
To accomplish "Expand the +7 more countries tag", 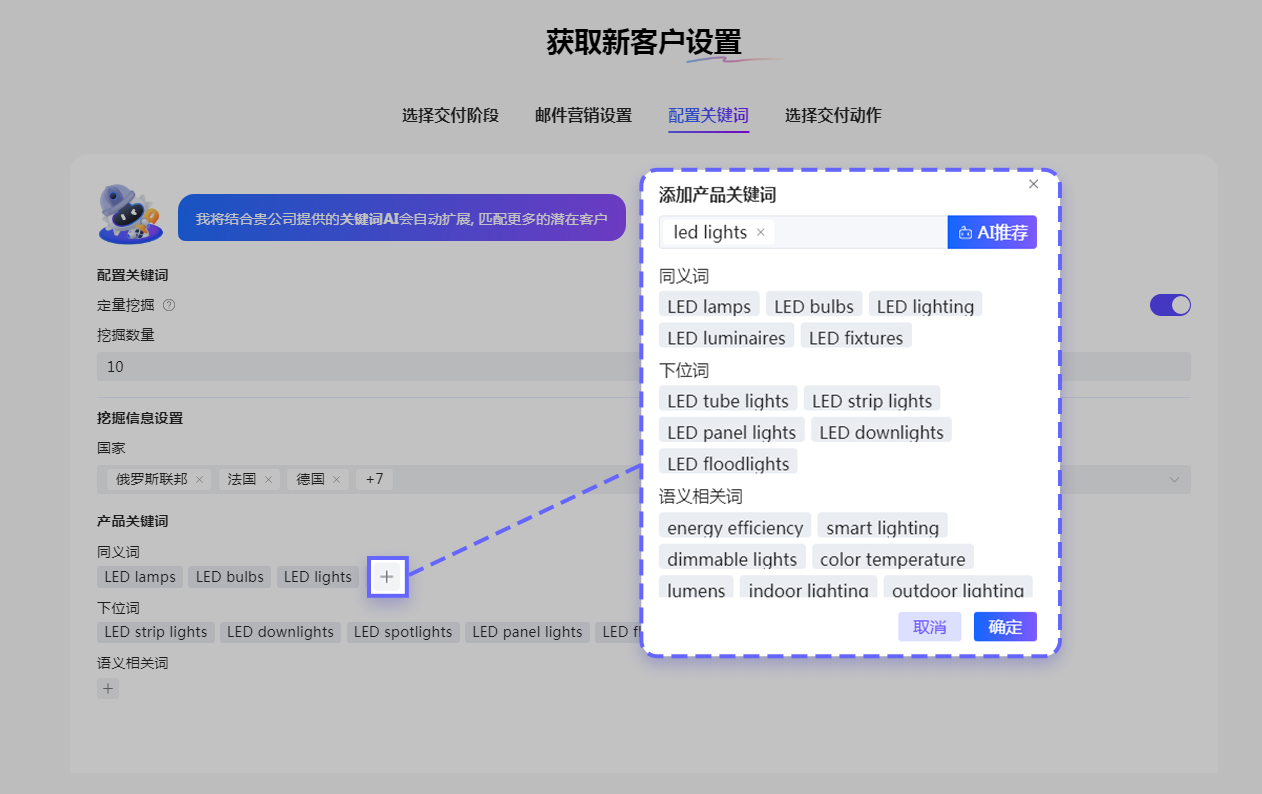I will point(374,480).
